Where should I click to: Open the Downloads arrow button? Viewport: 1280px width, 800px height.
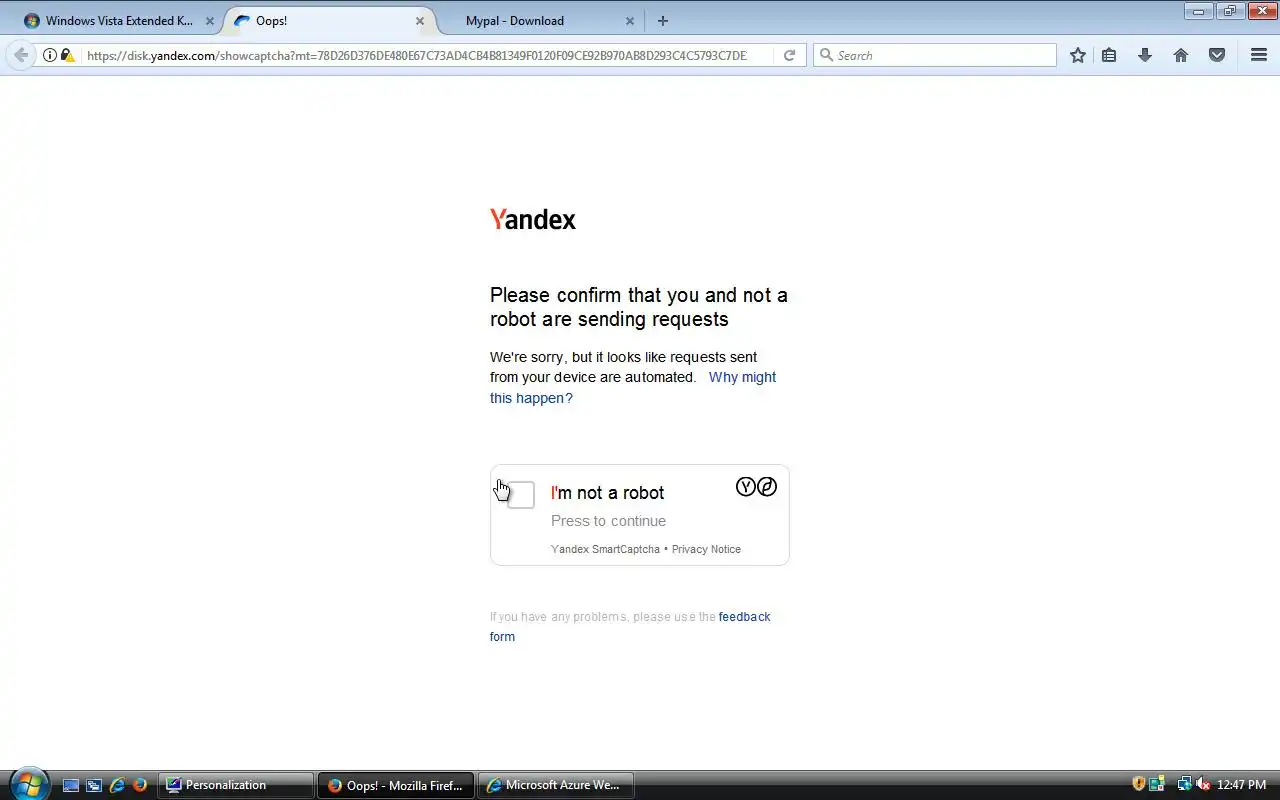click(x=1145, y=55)
